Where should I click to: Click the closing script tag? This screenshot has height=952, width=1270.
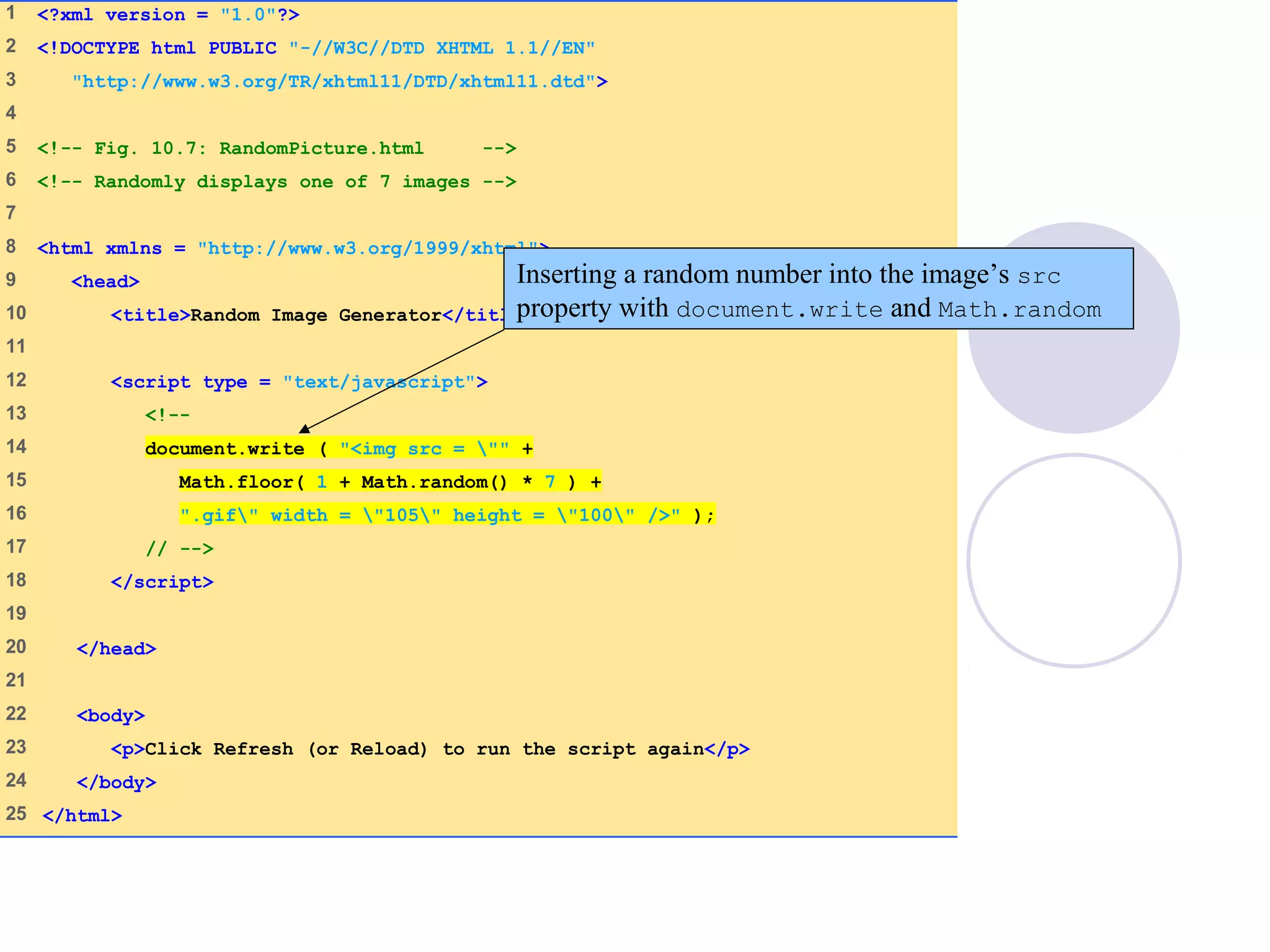pos(162,583)
